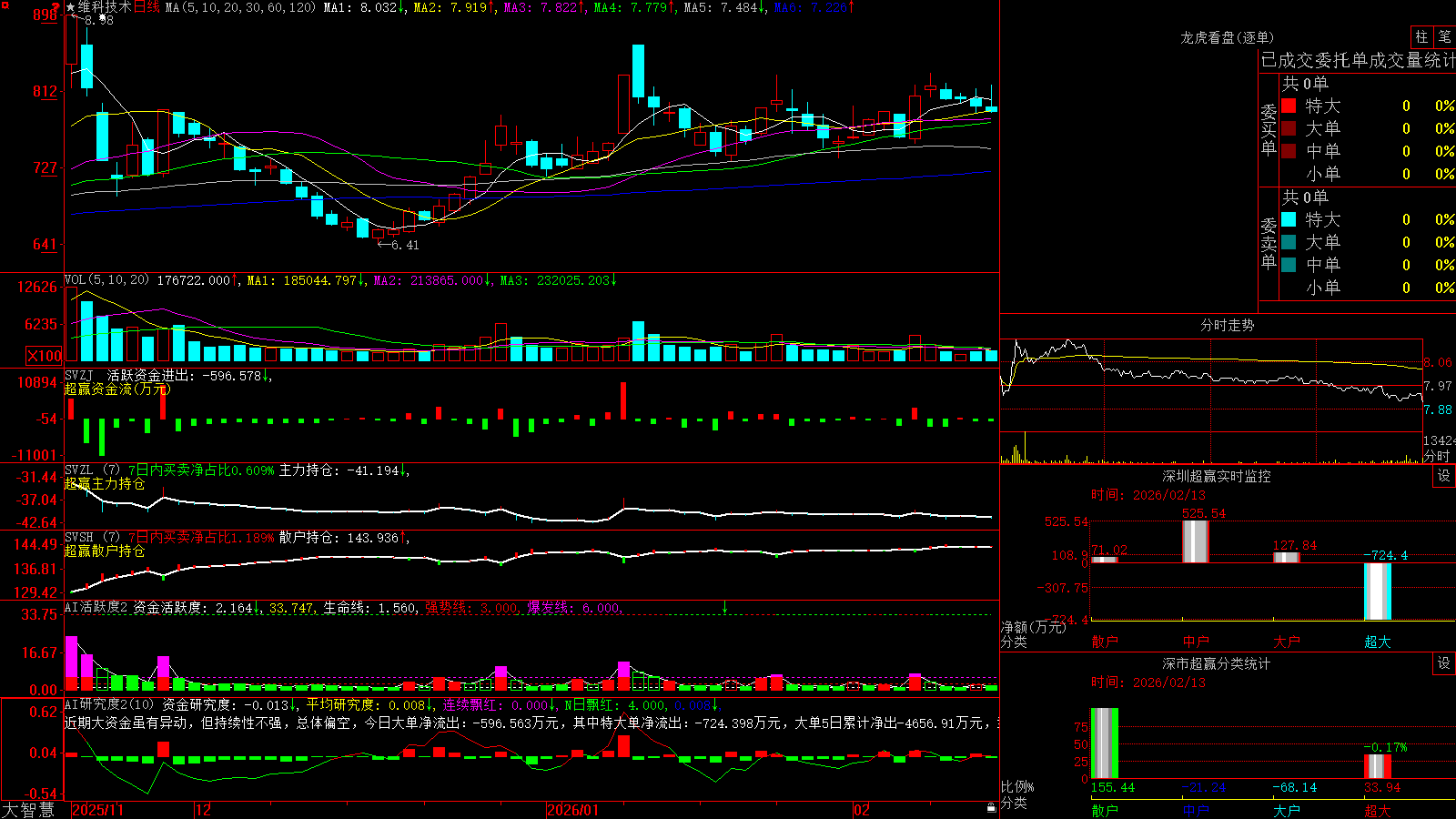This screenshot has height=819, width=1456.
Task: Click MA(5,10,20,30,60,120) indicator parameters
Action: 240,7
